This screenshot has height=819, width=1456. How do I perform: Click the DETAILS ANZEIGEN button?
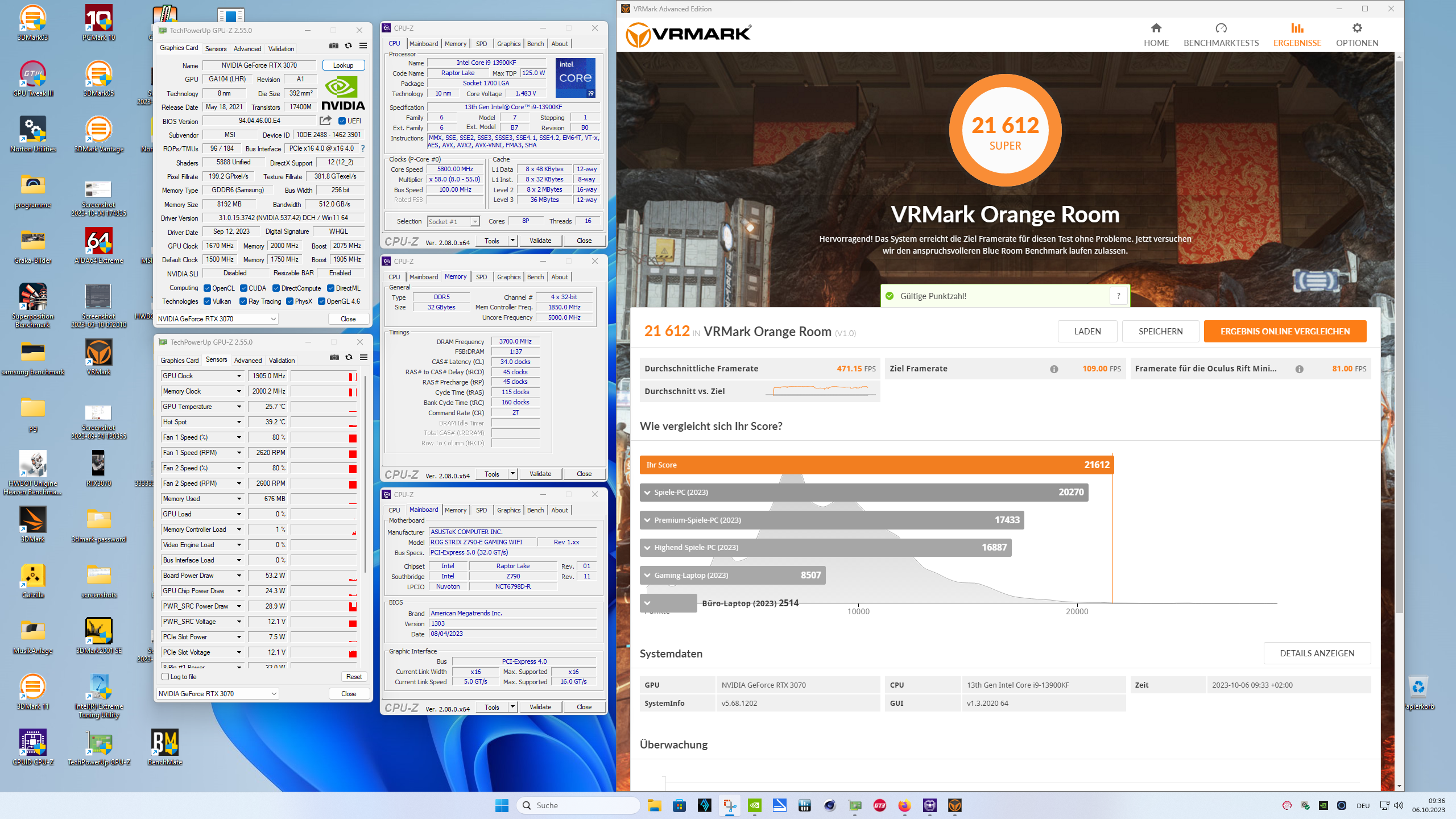click(1317, 653)
